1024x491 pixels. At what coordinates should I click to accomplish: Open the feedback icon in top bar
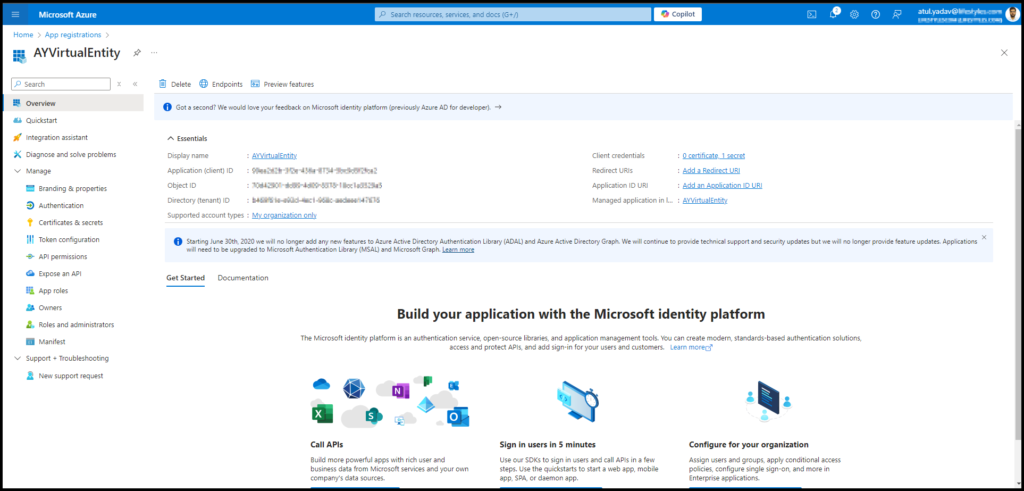tap(897, 14)
